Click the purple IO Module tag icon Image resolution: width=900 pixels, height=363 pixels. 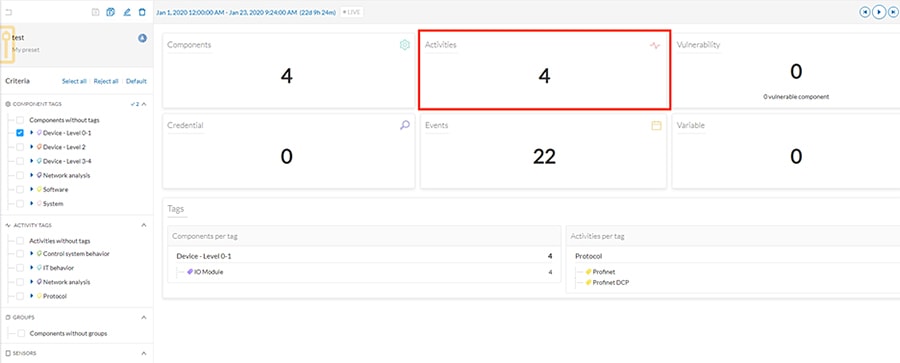tap(190, 272)
